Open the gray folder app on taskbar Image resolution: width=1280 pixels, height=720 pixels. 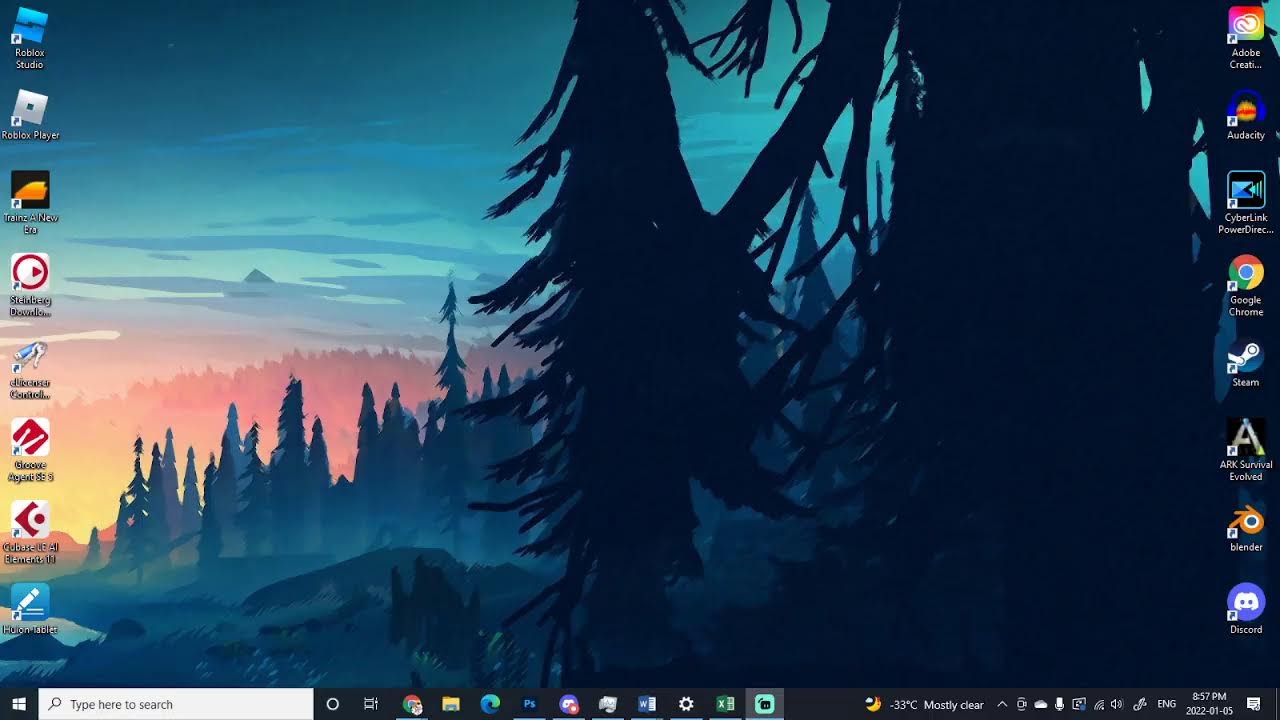tap(608, 704)
